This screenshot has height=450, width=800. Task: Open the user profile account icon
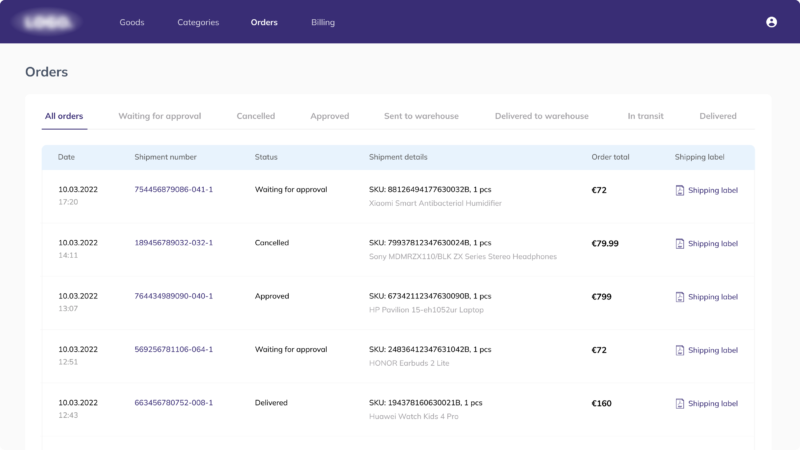[x=771, y=22]
